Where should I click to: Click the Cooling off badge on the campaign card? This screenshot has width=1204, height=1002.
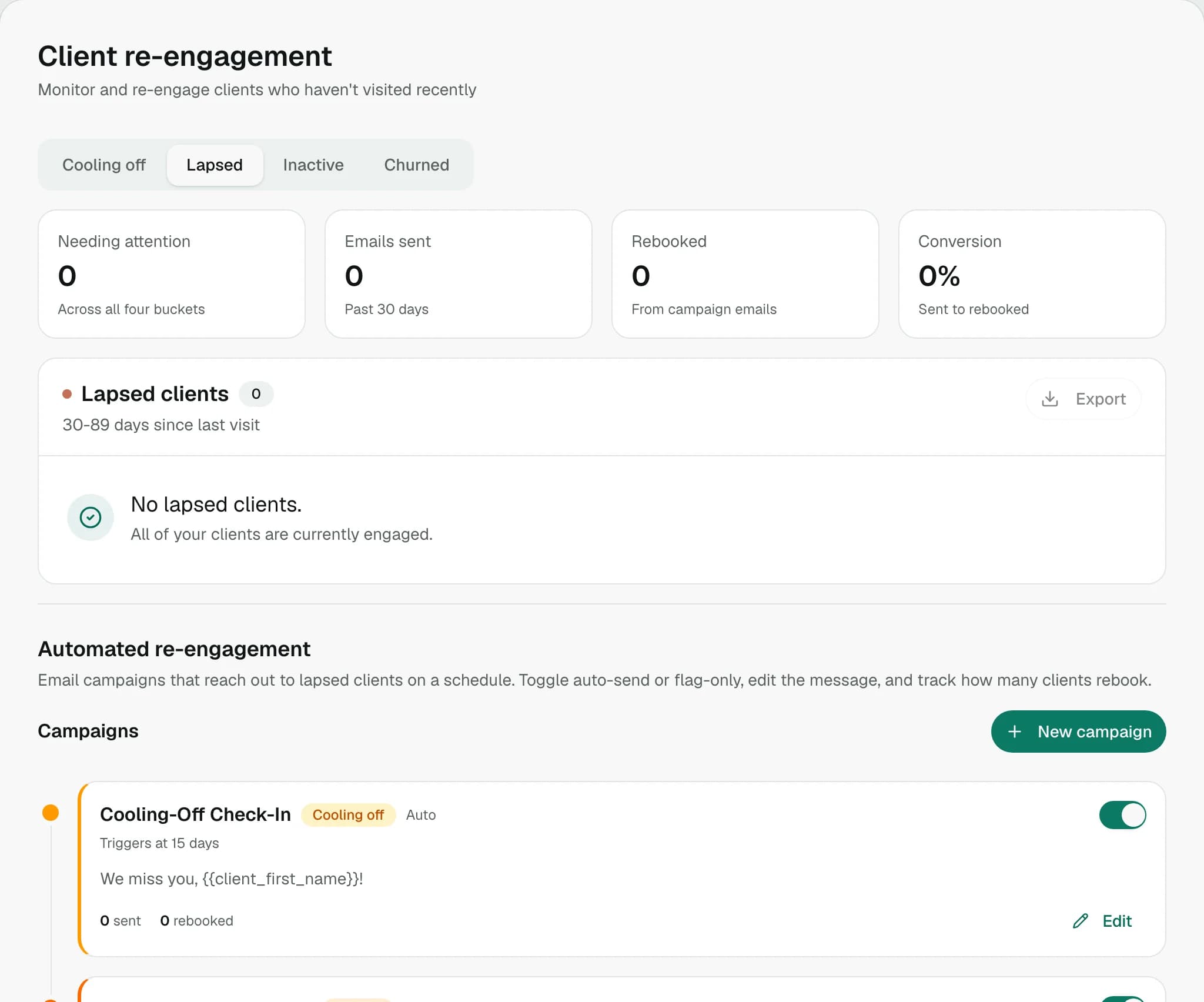348,815
